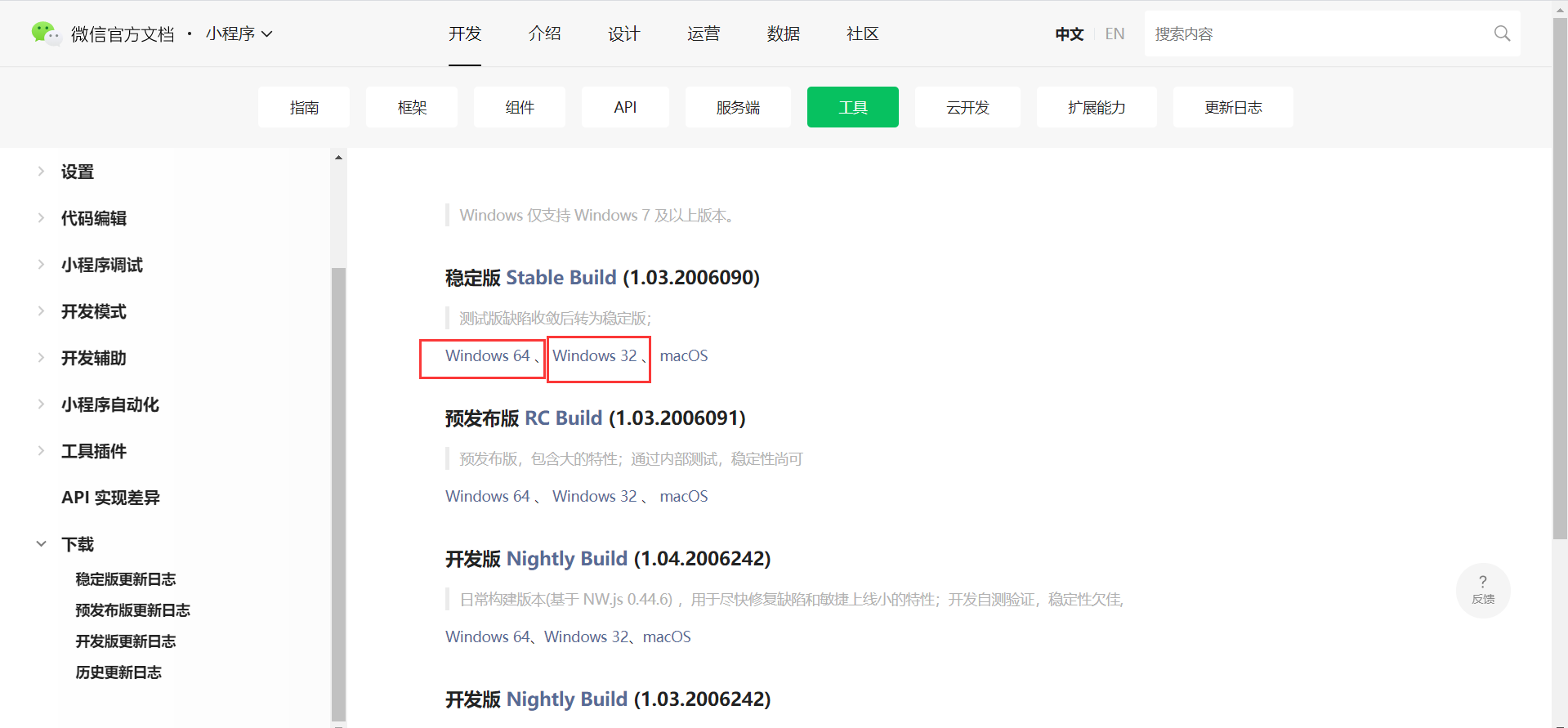The width and height of the screenshot is (1568, 728).
Task: Click the sidebar scrollbar thumb
Action: tap(338, 493)
